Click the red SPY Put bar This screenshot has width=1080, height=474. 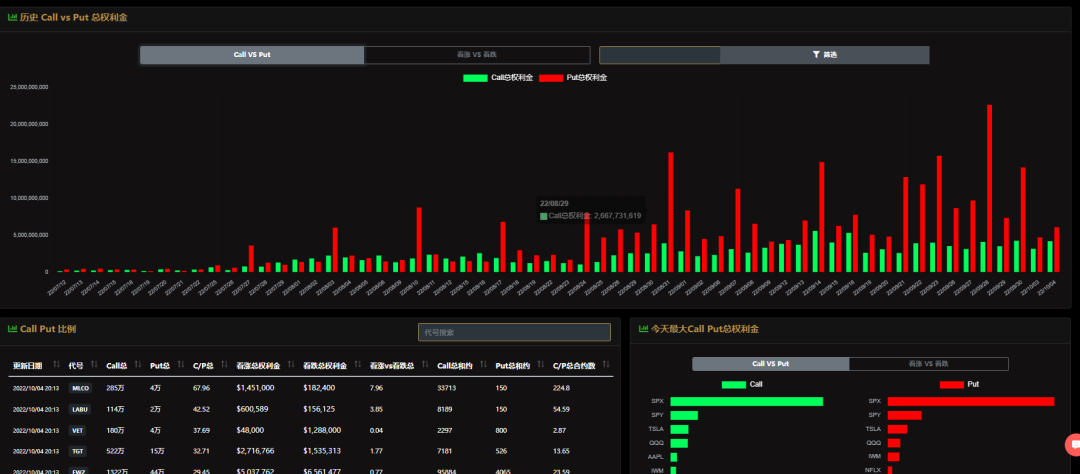click(904, 415)
